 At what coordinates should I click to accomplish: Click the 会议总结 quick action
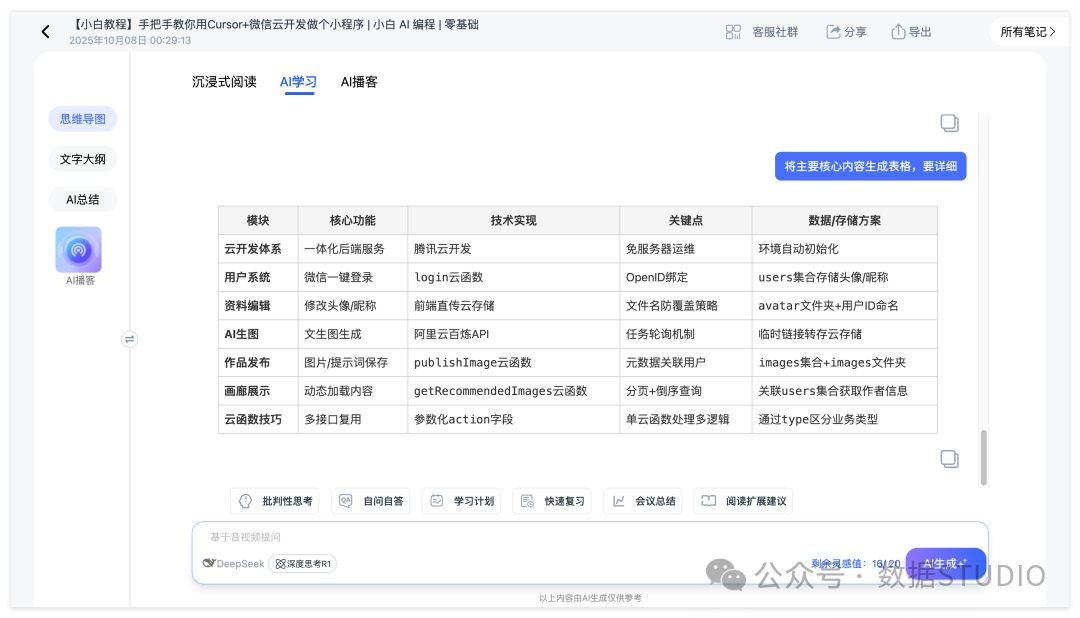643,501
